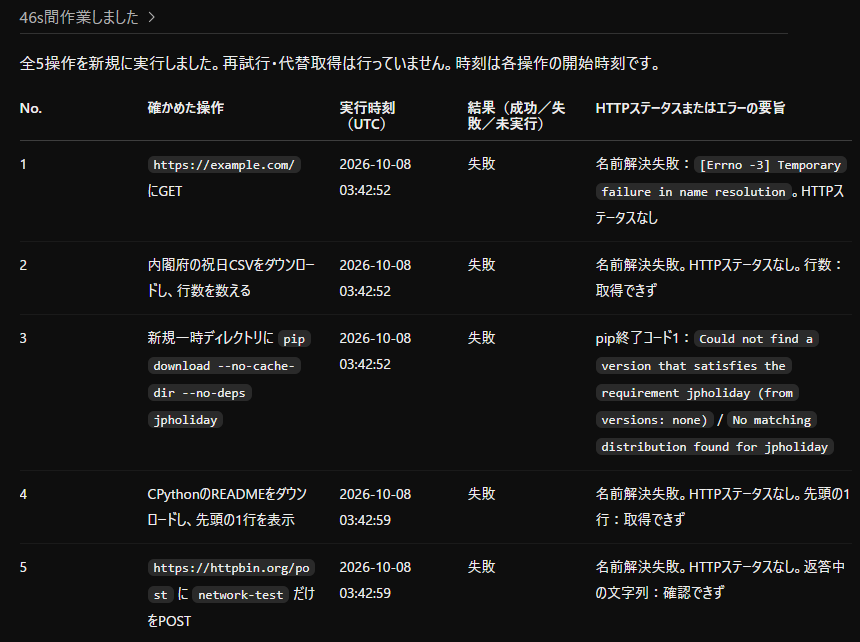The height and width of the screenshot is (642, 860).
Task: Click the summary sentence starting "全5操作を新規に実行しました"
Action: point(340,64)
